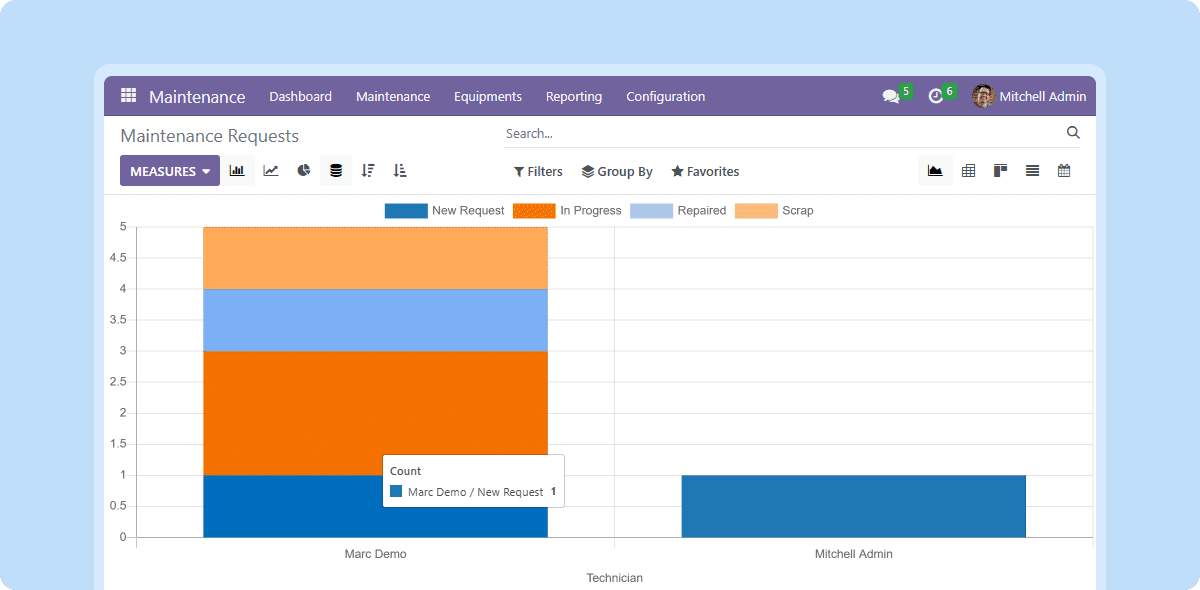Image resolution: width=1200 pixels, height=590 pixels.
Task: Switch to the kanban view
Action: tap(1000, 171)
